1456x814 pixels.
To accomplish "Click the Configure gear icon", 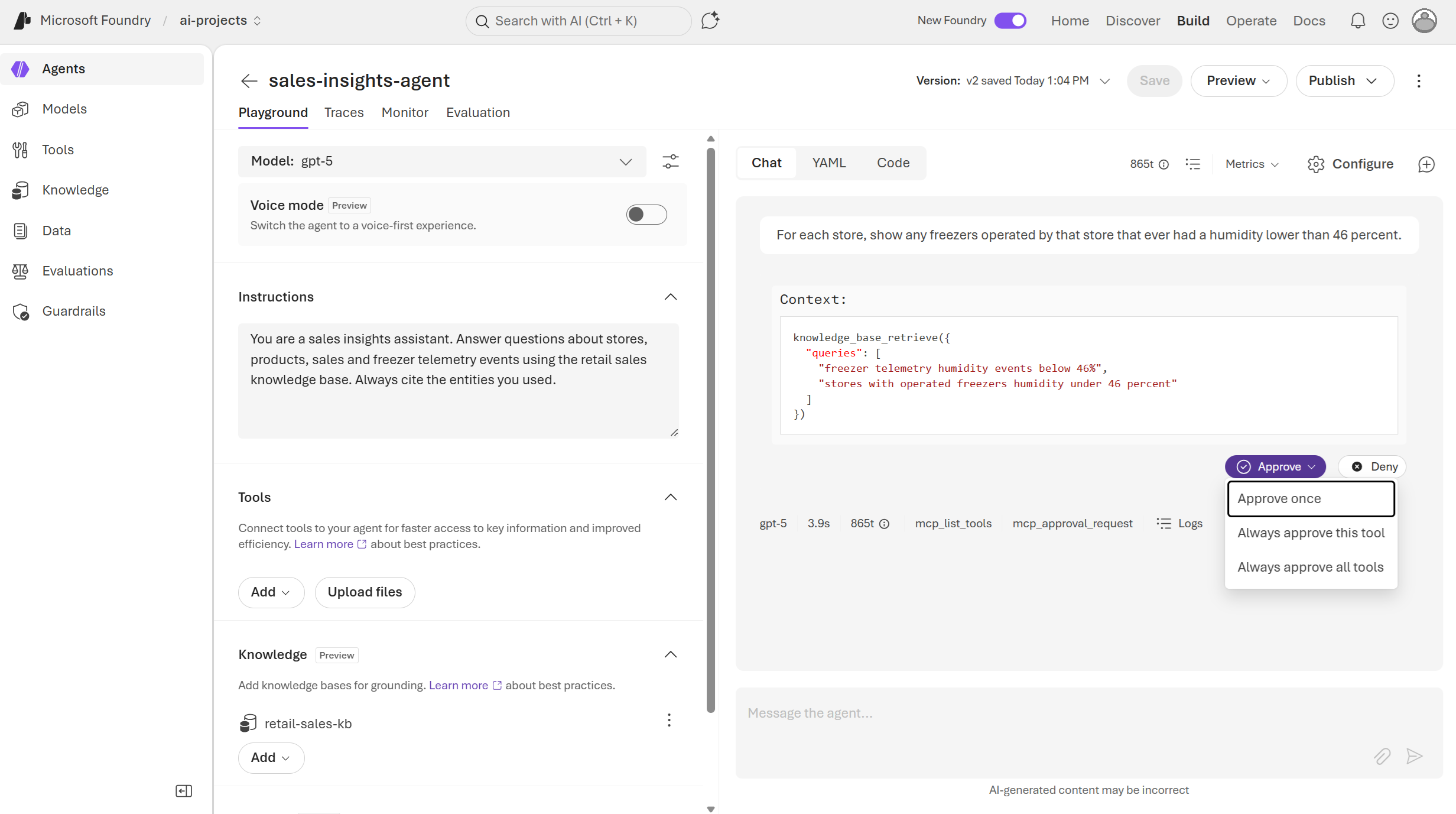I will tap(1316, 164).
